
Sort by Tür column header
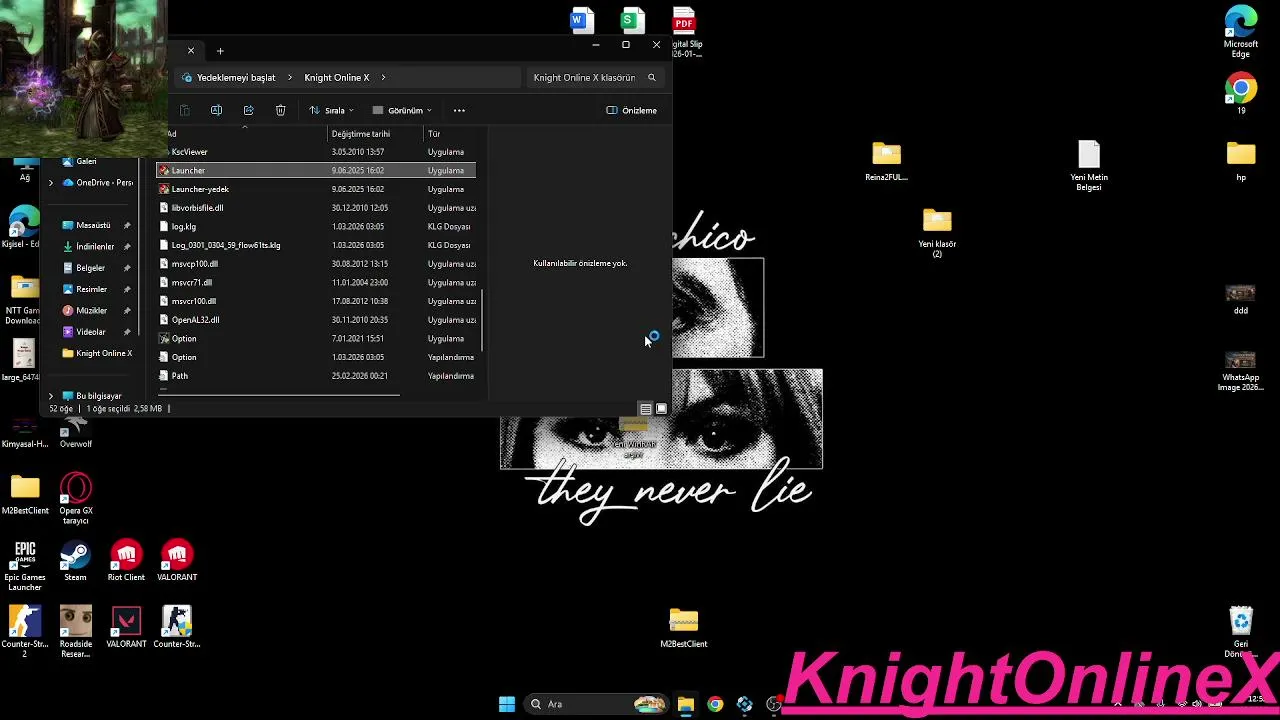click(x=434, y=133)
